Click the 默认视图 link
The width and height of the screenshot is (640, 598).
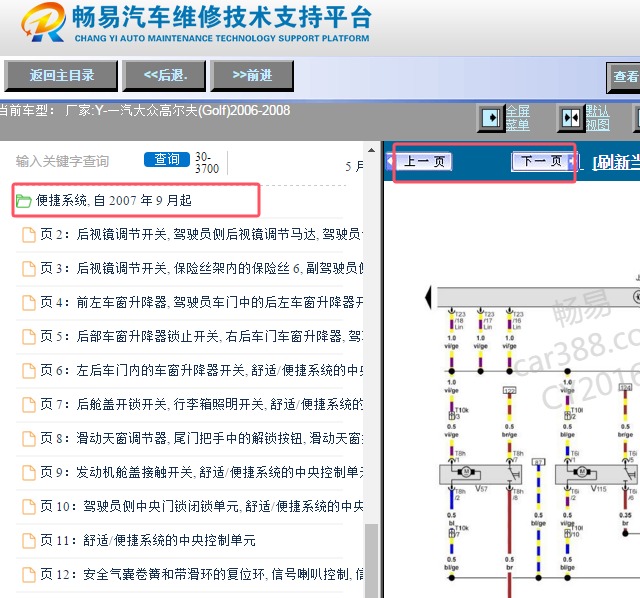click(x=598, y=118)
